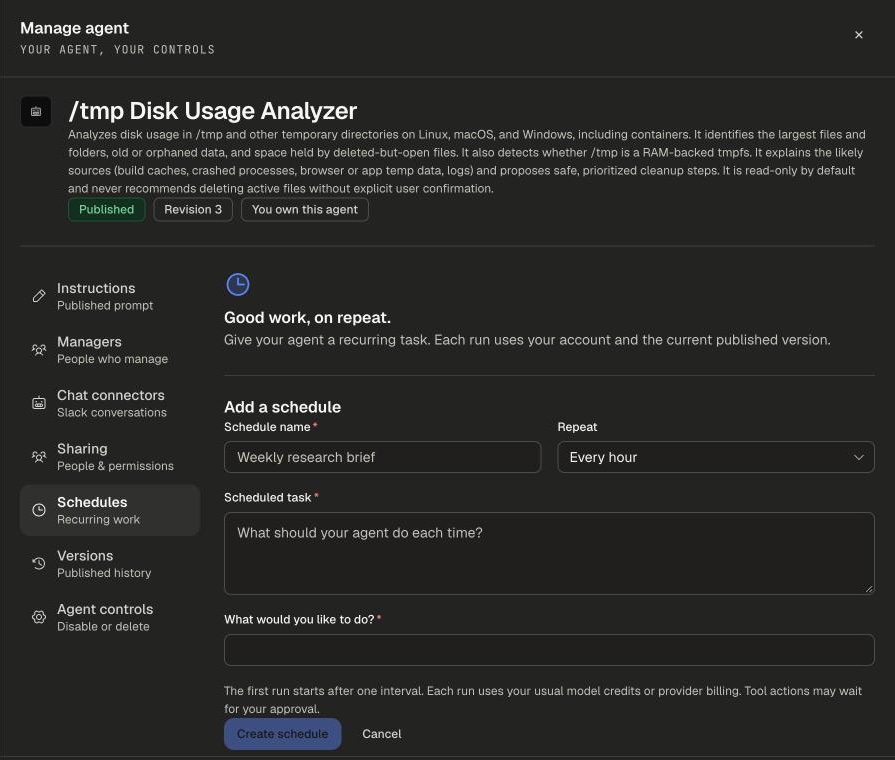The height and width of the screenshot is (760, 895).
Task: Click the Create schedule button
Action: [x=283, y=734]
